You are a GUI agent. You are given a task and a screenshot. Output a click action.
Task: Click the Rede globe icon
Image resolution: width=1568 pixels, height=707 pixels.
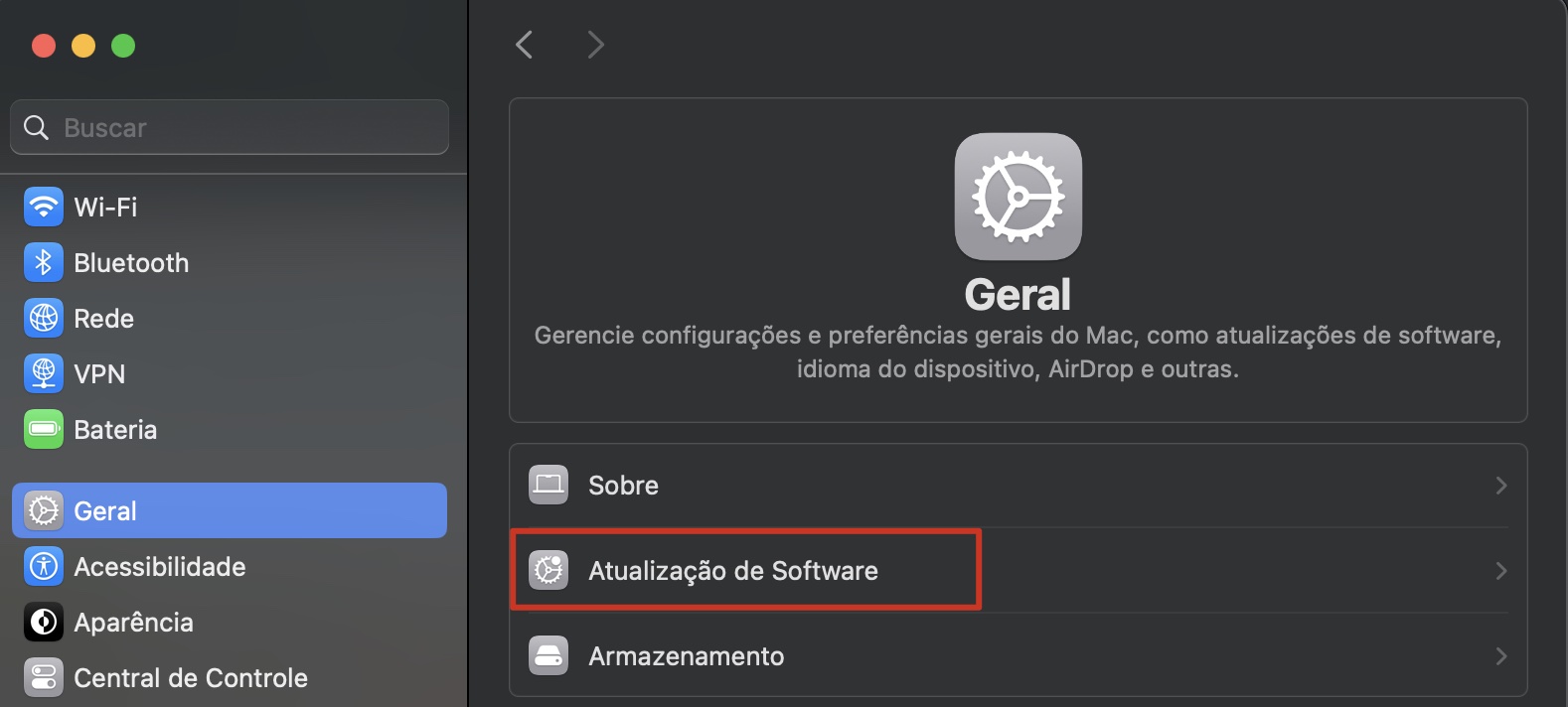pyautogui.click(x=43, y=318)
